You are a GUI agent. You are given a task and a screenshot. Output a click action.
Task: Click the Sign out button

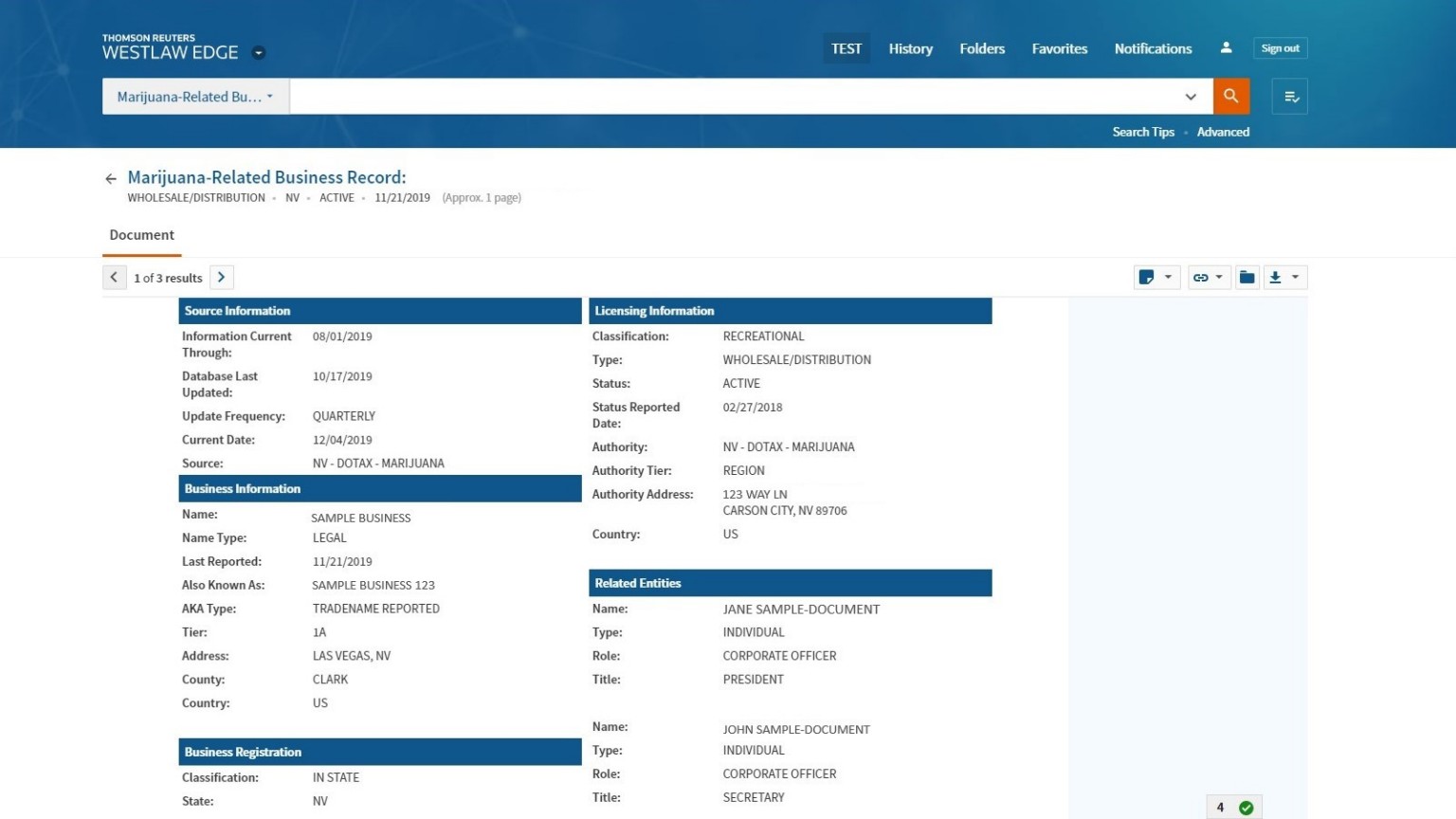tap(1280, 48)
